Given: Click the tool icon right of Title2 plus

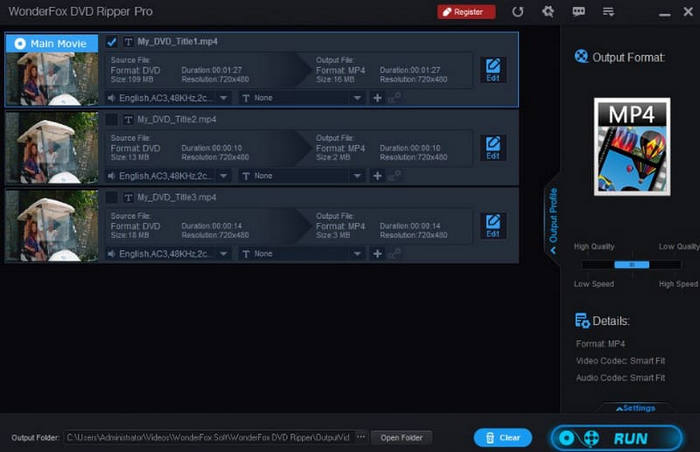Looking at the screenshot, I should click(x=394, y=175).
